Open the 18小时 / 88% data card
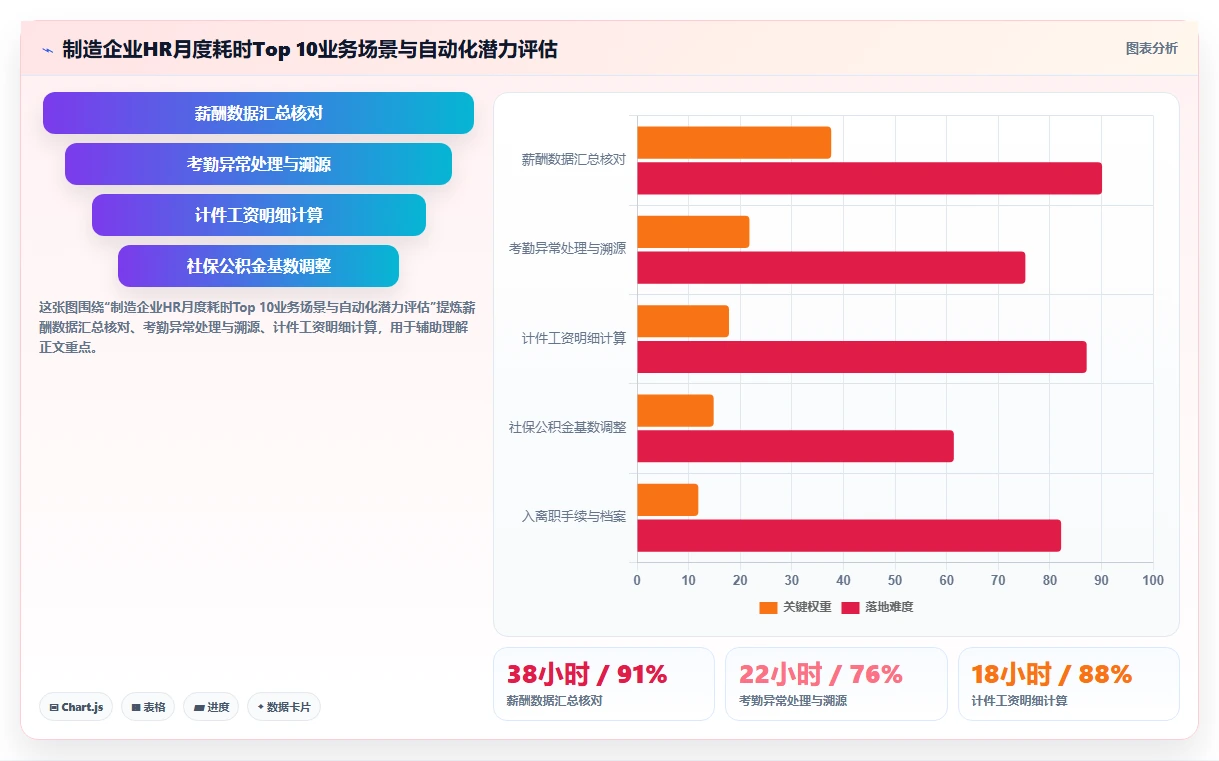Viewport: 1219px width, 761px height. pos(1069,684)
